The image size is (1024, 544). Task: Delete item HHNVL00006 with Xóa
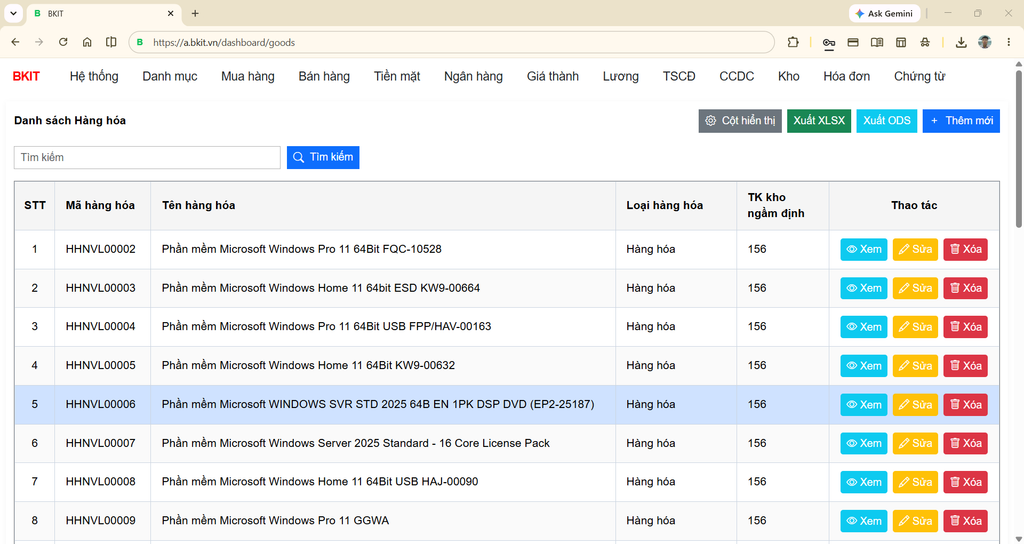[x=965, y=405]
